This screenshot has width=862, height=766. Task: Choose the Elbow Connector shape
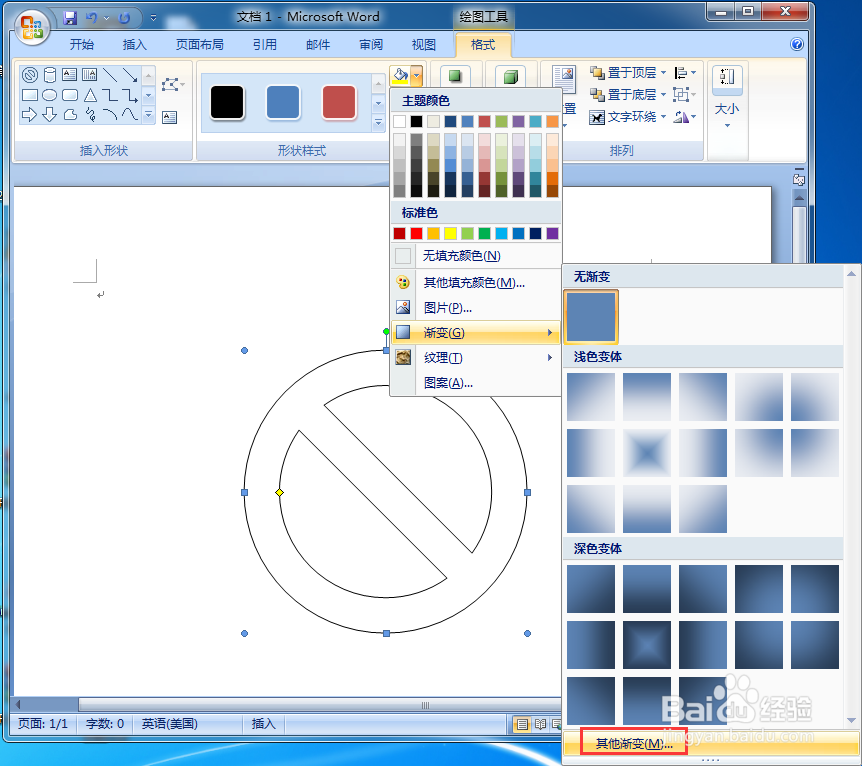point(110,95)
